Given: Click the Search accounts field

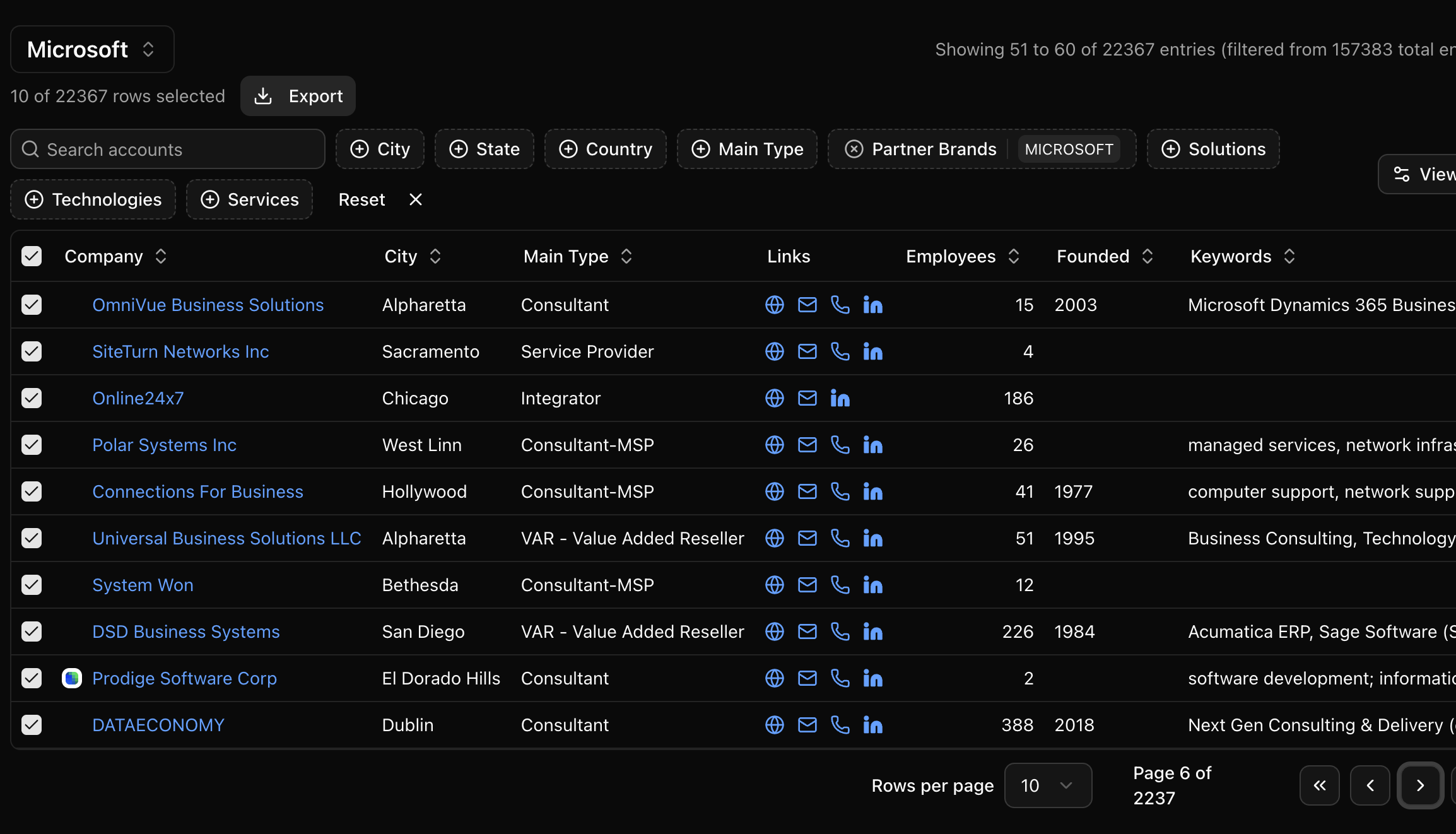Looking at the screenshot, I should pyautogui.click(x=168, y=149).
